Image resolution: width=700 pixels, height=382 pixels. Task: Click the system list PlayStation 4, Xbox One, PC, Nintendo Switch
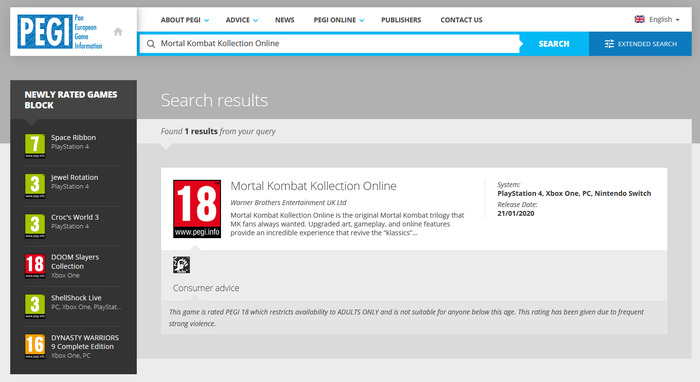tap(574, 193)
